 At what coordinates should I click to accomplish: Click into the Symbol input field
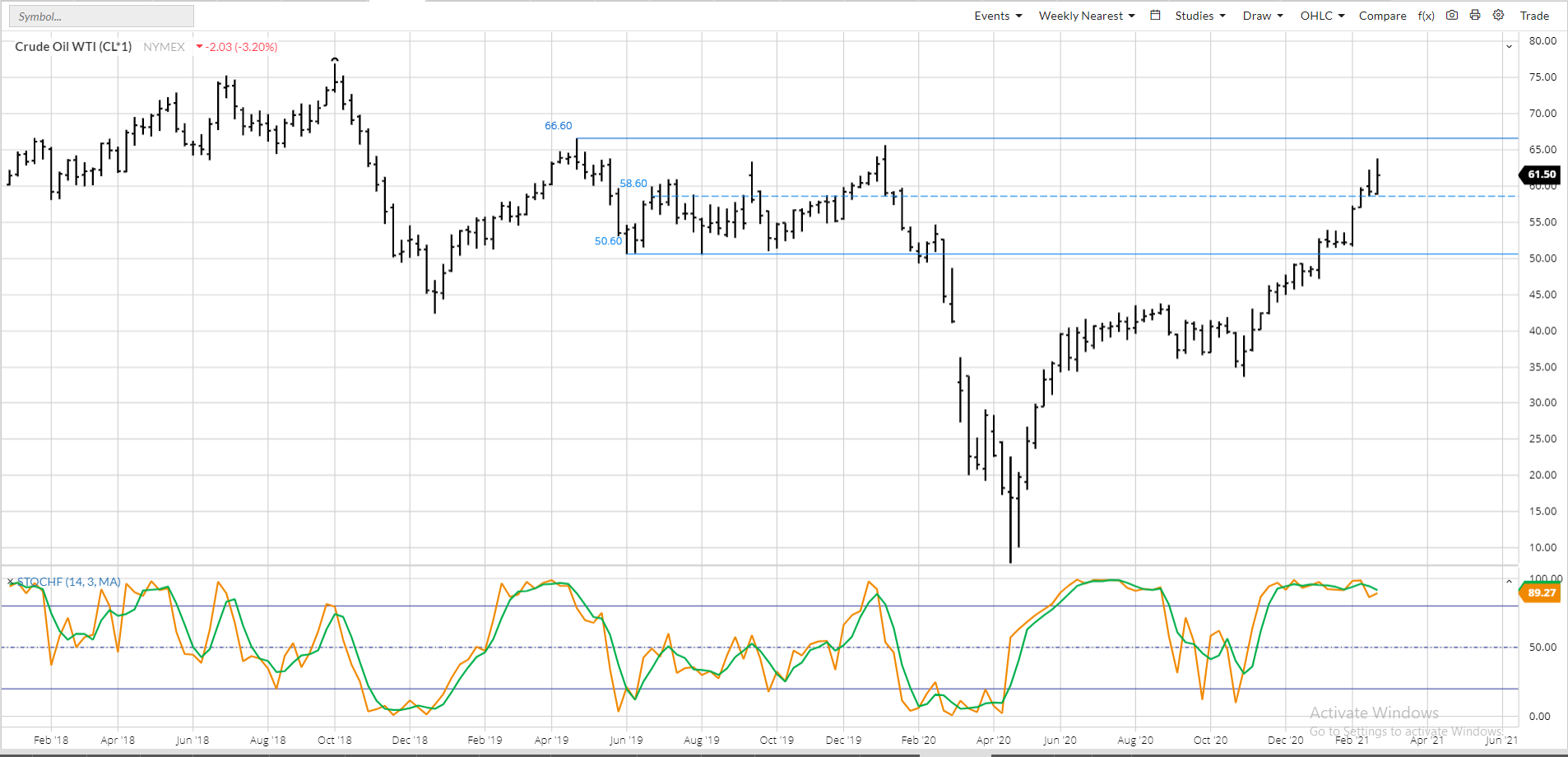coord(102,16)
